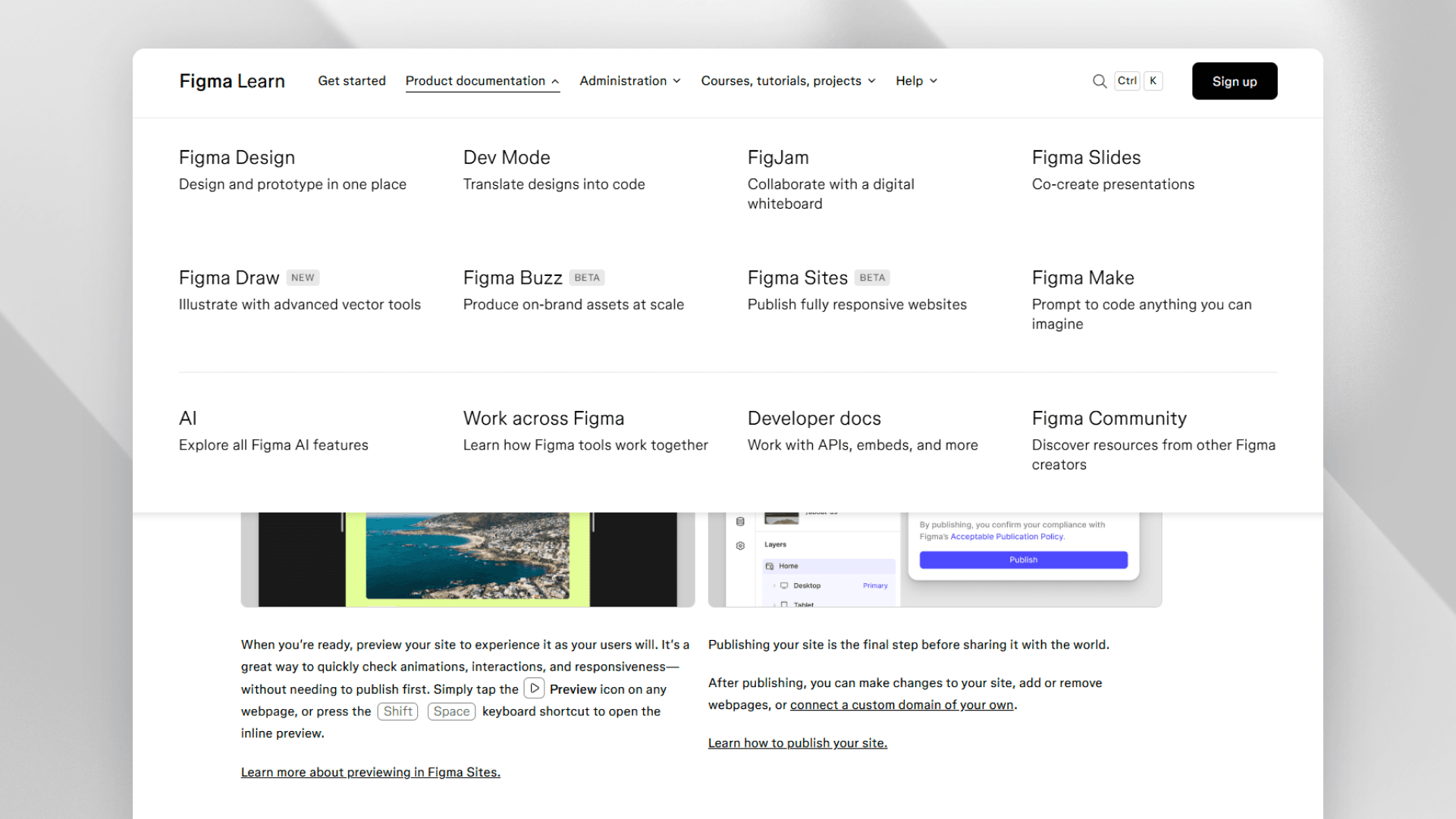Collapse the Product documentation dropdown
The width and height of the screenshot is (1456, 819).
[482, 81]
